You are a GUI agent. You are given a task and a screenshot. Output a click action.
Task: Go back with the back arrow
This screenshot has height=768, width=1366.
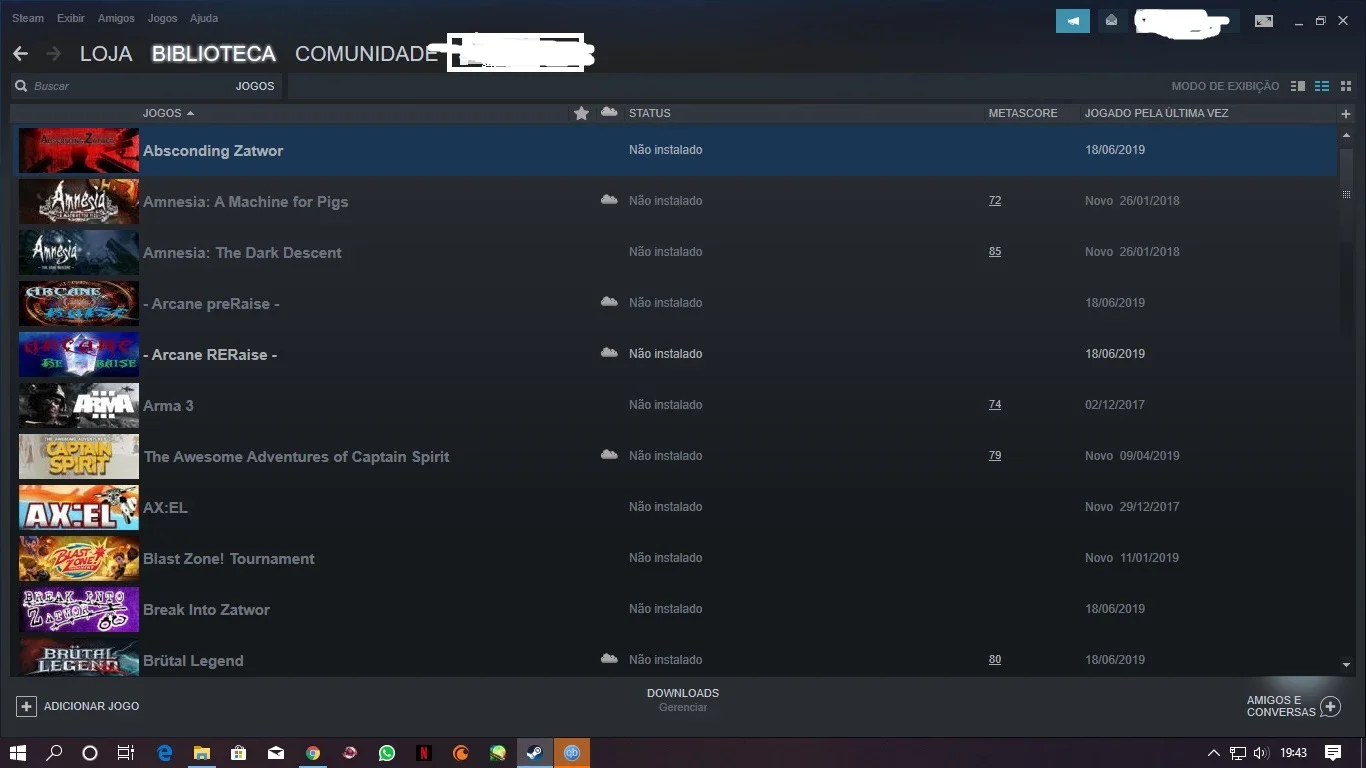20,54
